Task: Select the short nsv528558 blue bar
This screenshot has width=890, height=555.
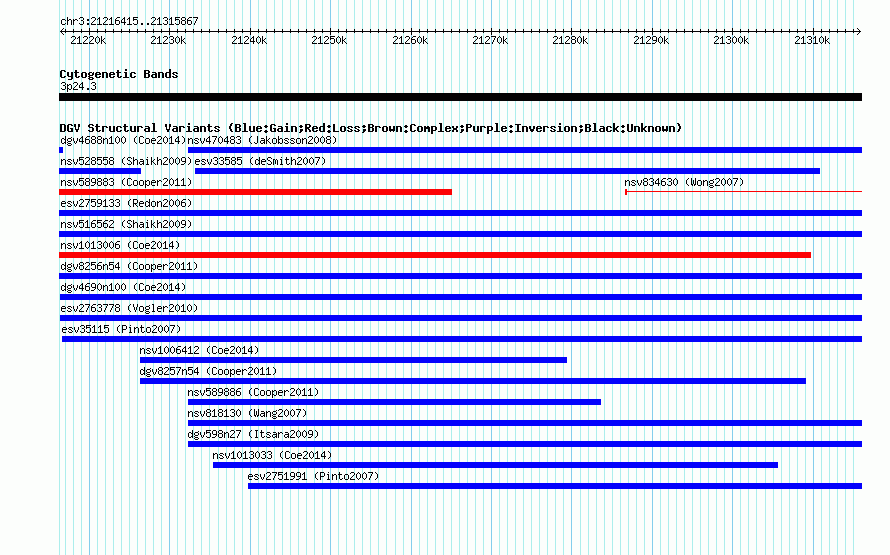Action: 100,171
